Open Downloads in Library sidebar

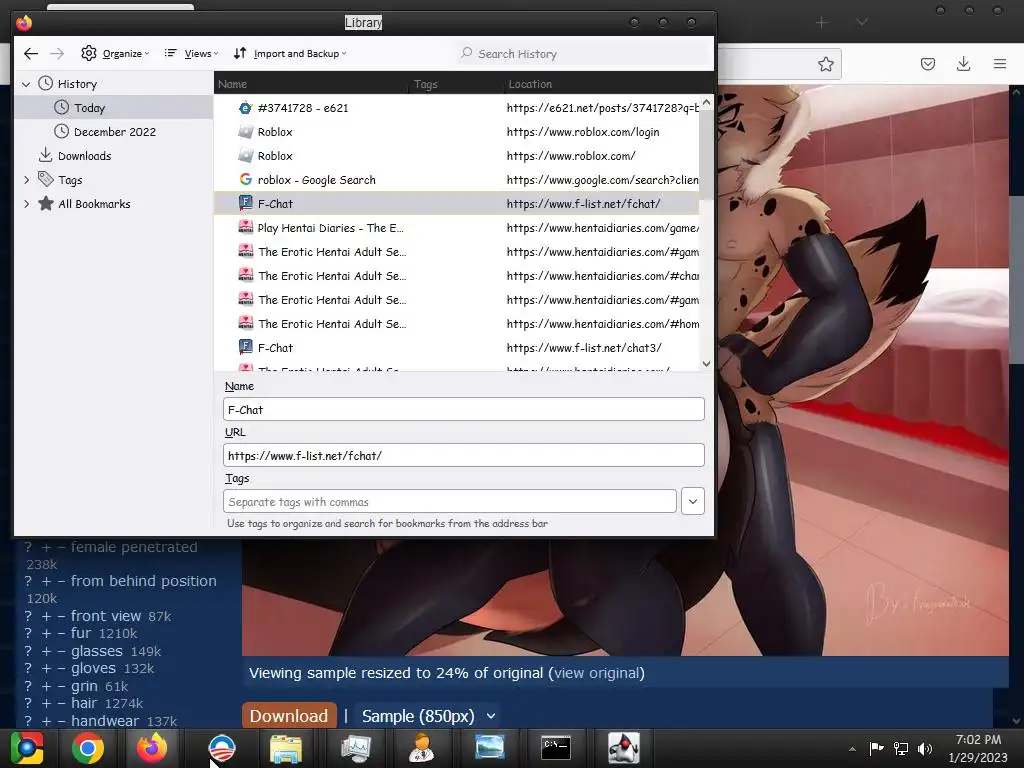coord(114,155)
